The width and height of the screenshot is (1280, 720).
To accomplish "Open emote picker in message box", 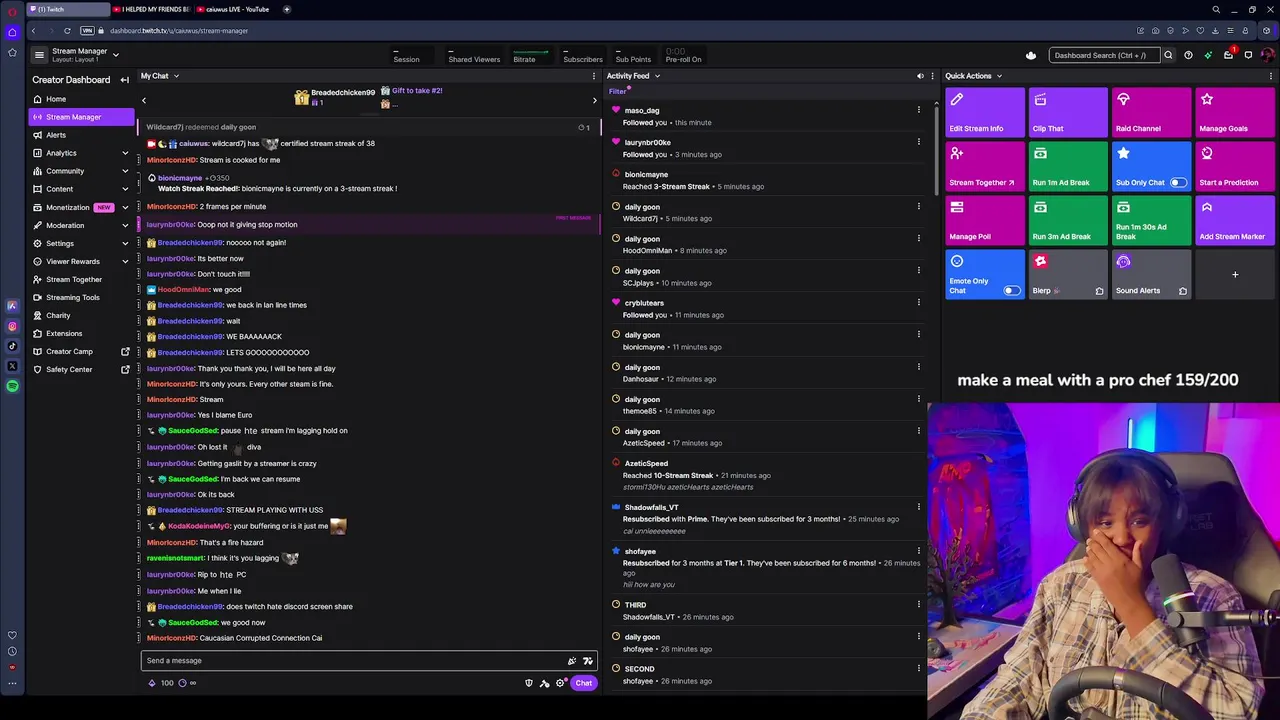I will click(x=588, y=660).
